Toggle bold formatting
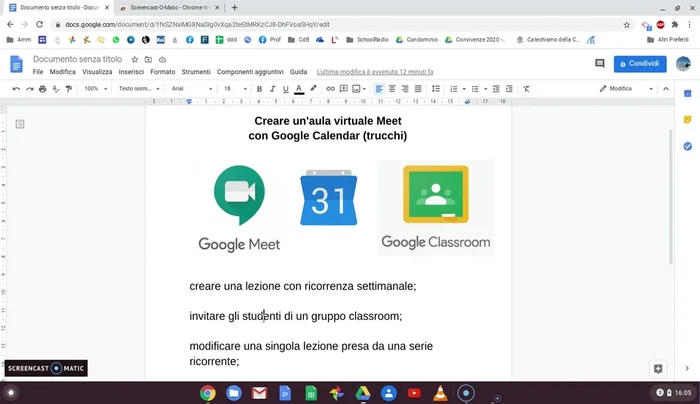This screenshot has height=404, width=700. tap(259, 89)
